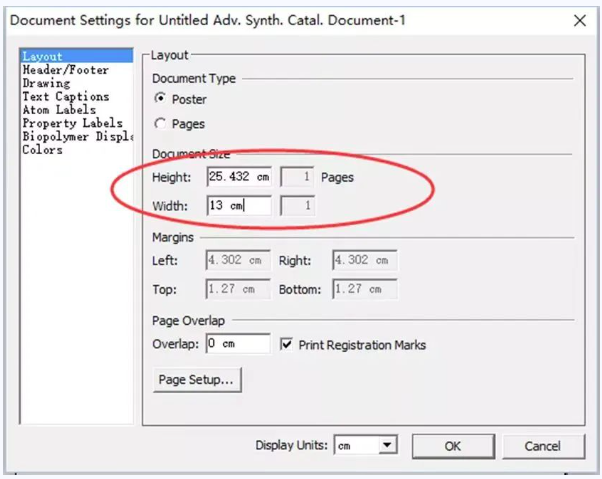This screenshot has width=602, height=479.
Task: Expand the Display Units dropdown
Action: (x=387, y=445)
